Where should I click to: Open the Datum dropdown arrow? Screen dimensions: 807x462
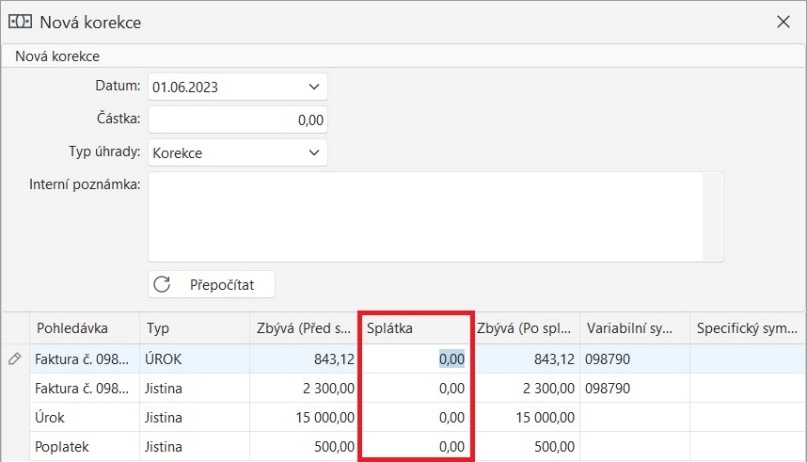pos(314,87)
